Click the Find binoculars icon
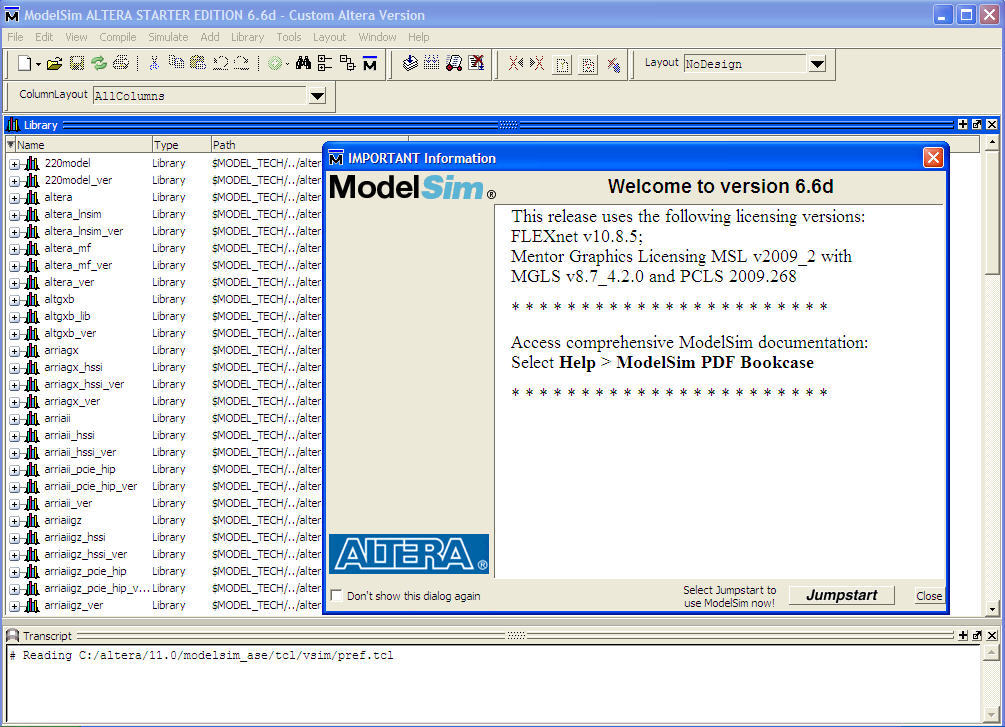The image size is (1005, 727). click(x=303, y=63)
